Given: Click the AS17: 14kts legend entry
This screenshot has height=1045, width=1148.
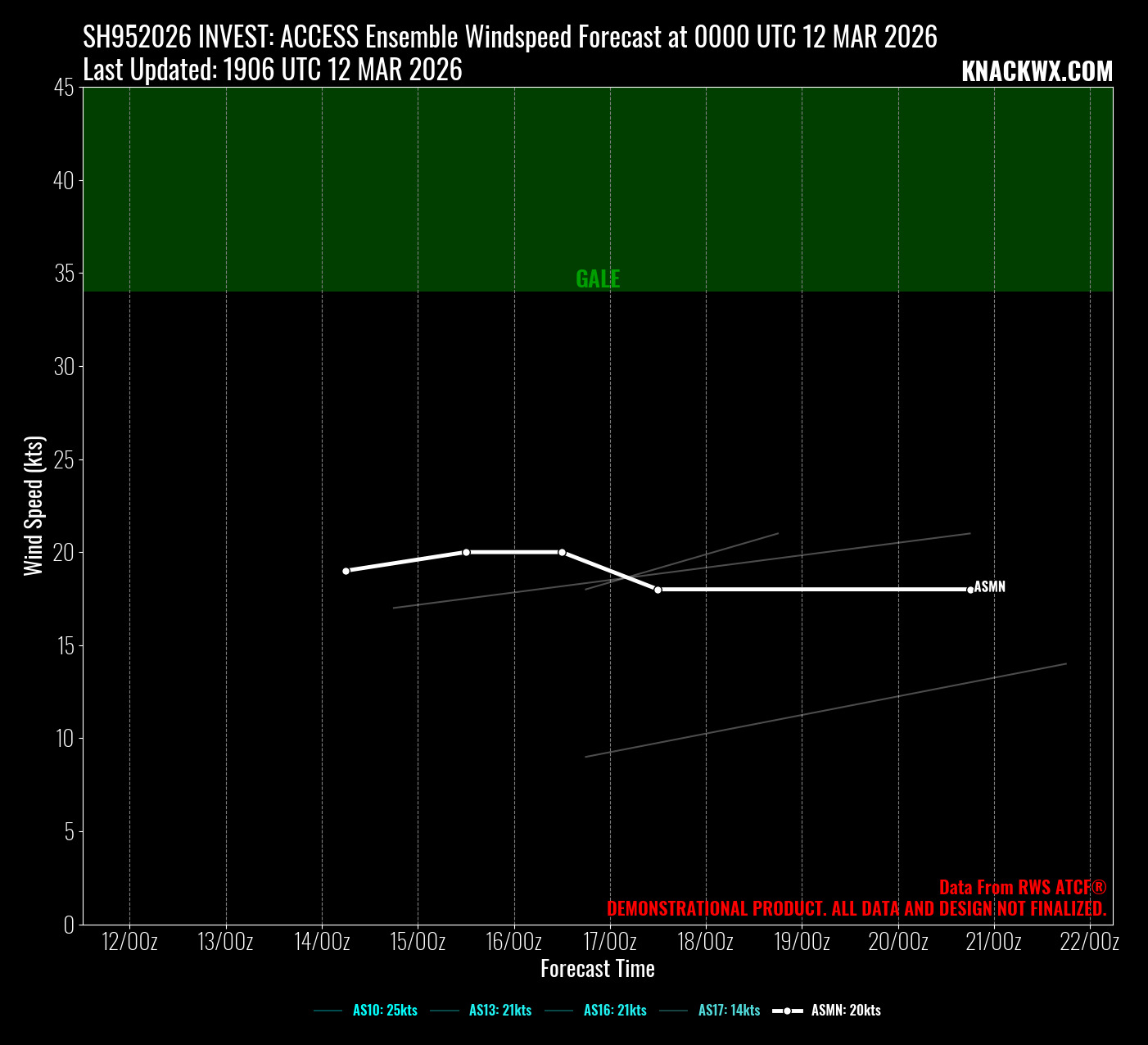Looking at the screenshot, I should (x=729, y=1011).
